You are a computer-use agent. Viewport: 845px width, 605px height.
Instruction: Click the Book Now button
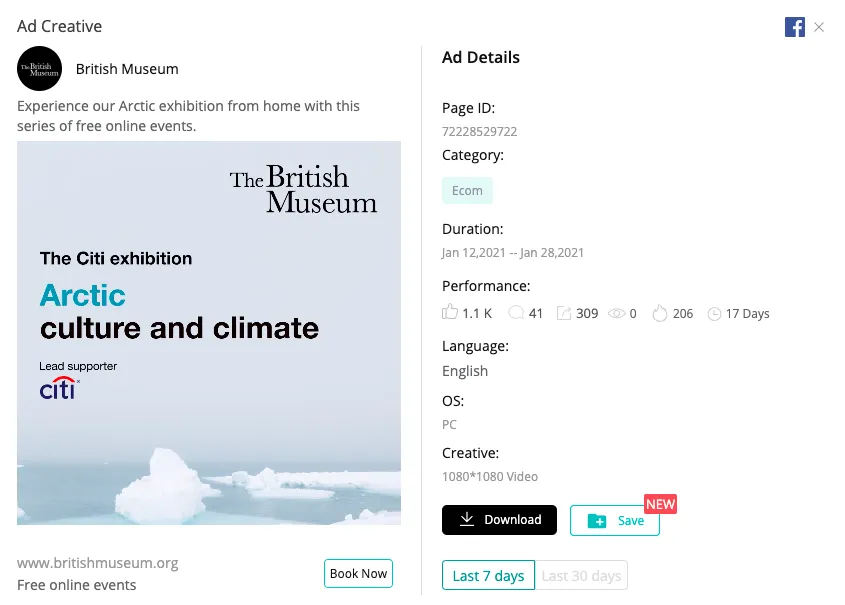pyautogui.click(x=358, y=573)
